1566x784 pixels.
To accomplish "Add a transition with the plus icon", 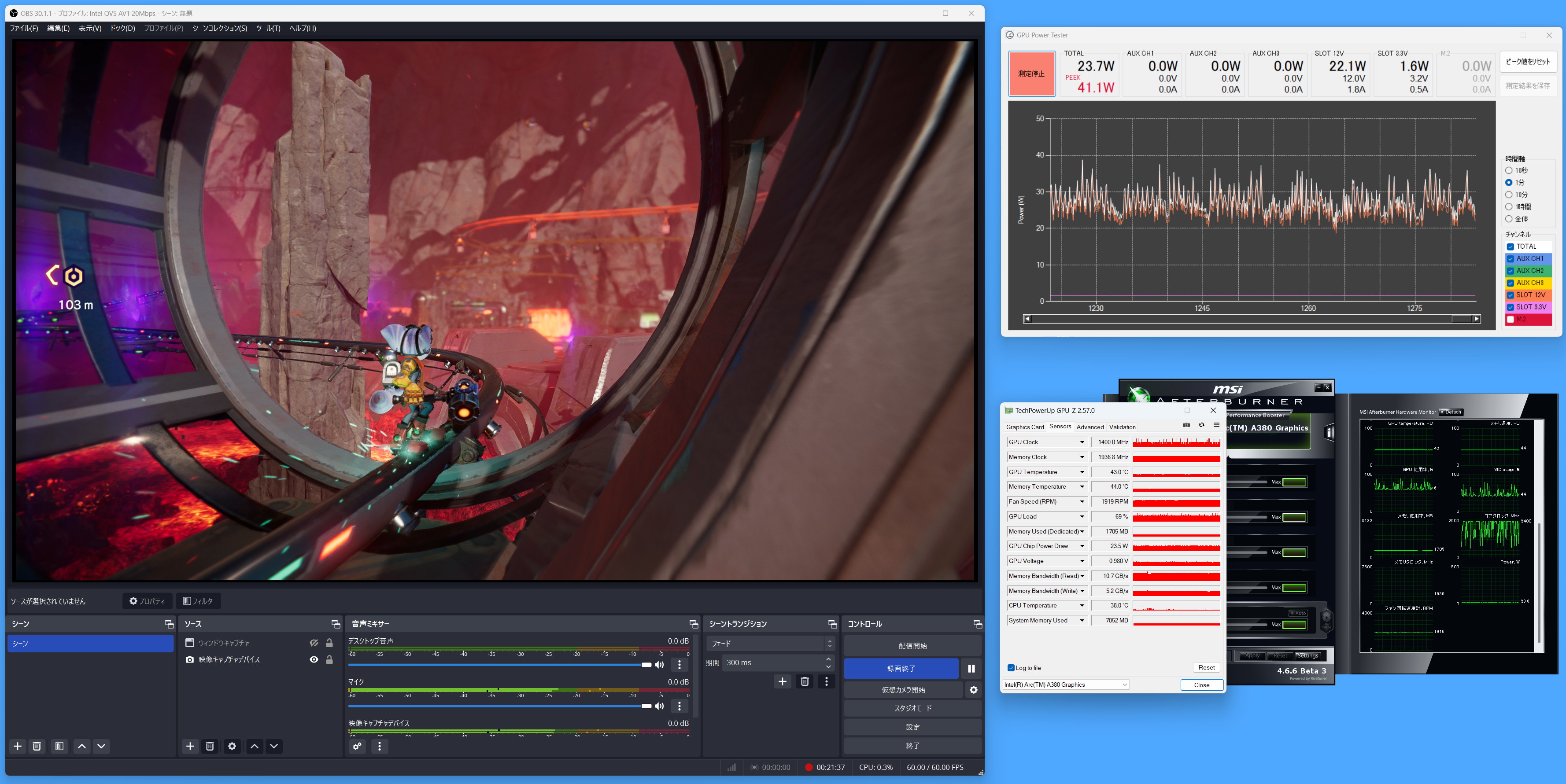I will click(x=783, y=682).
